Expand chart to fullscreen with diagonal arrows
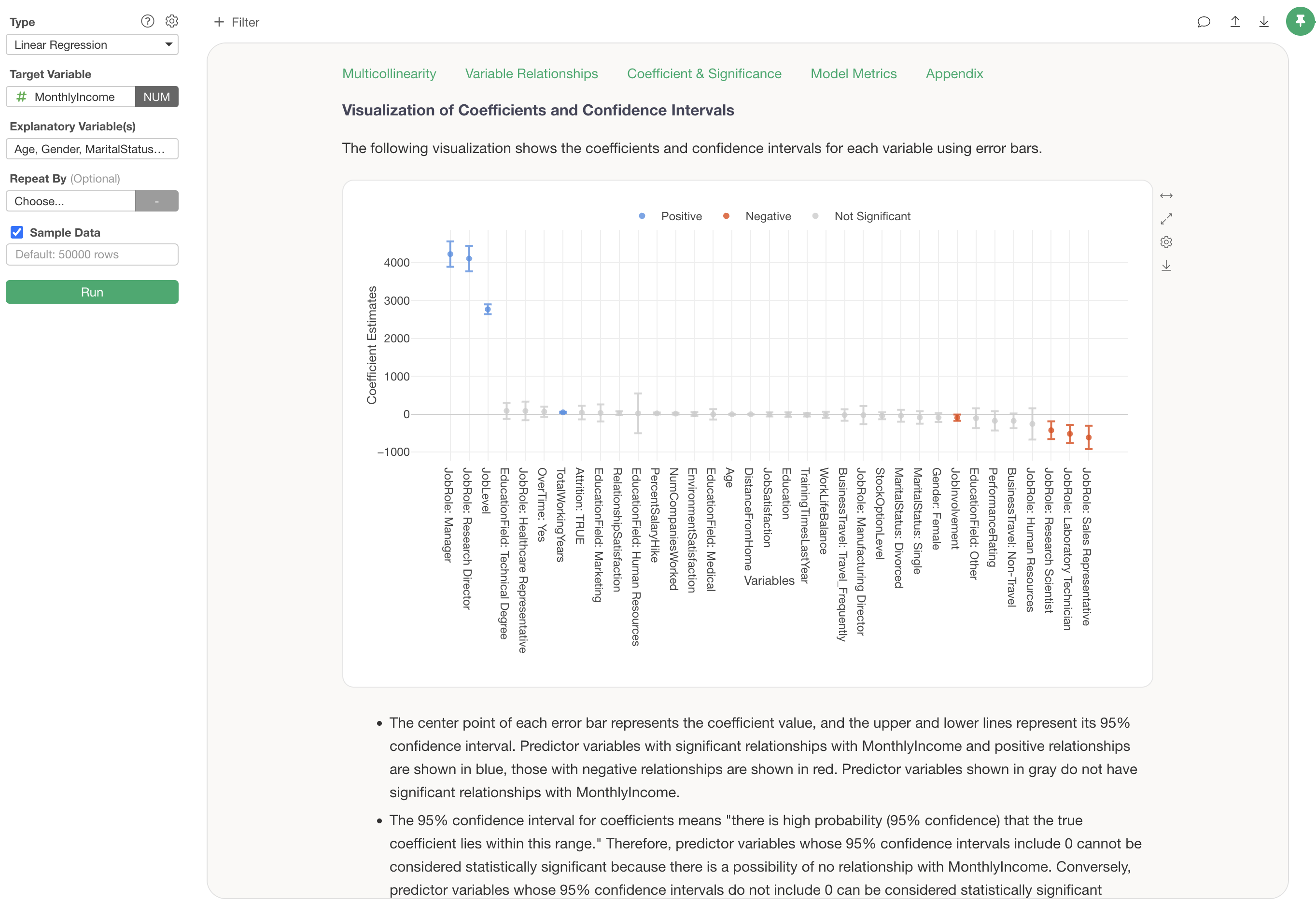The width and height of the screenshot is (1316, 903). pyautogui.click(x=1166, y=219)
